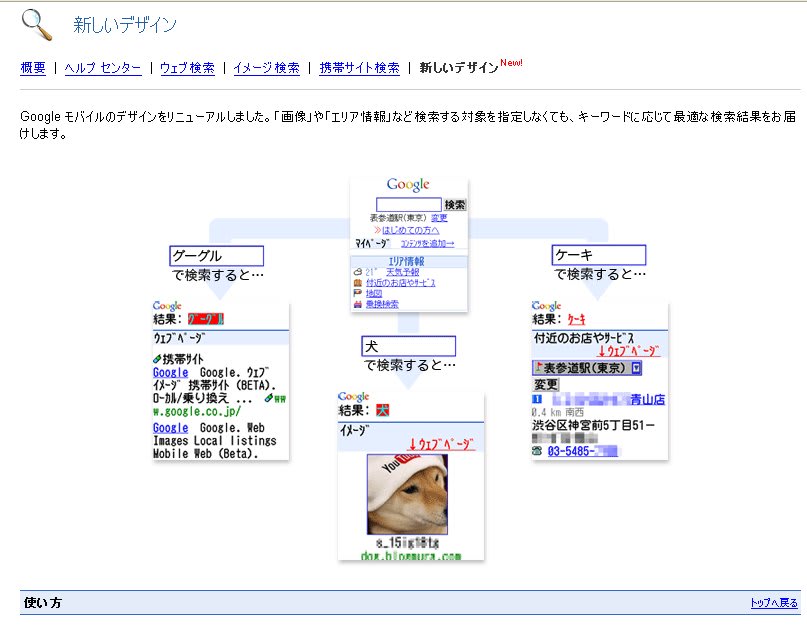Click the ケーキ keyword box
The width and height of the screenshot is (807, 625).
tap(598, 256)
